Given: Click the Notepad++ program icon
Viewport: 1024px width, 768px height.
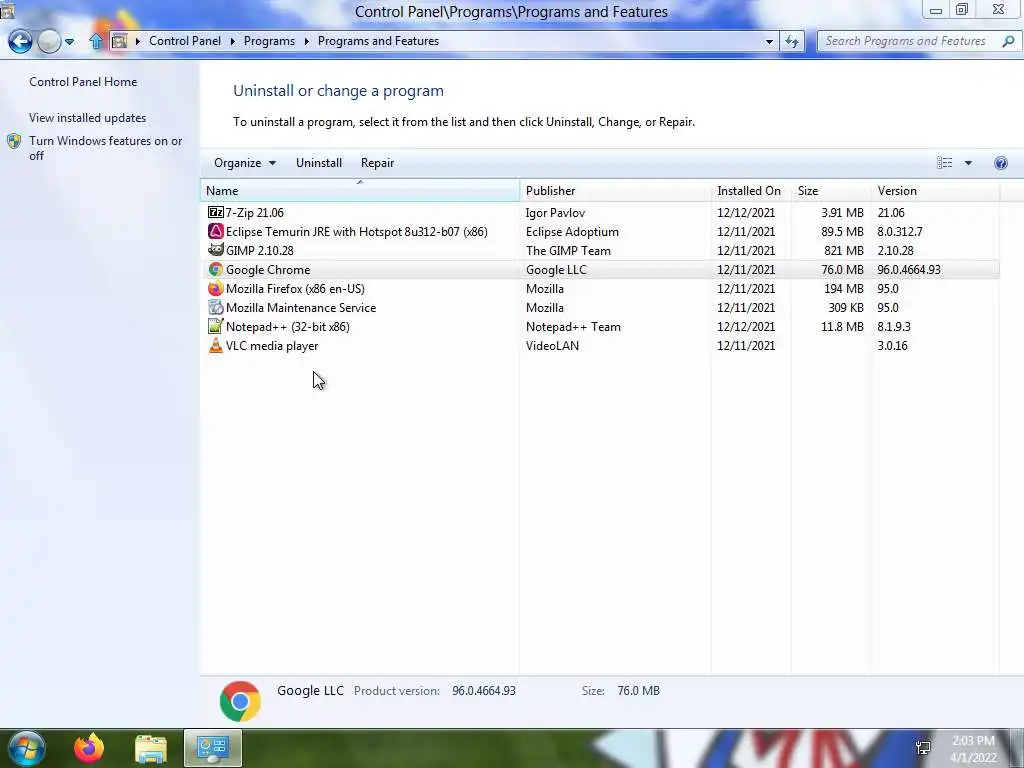Looking at the screenshot, I should click(216, 326).
